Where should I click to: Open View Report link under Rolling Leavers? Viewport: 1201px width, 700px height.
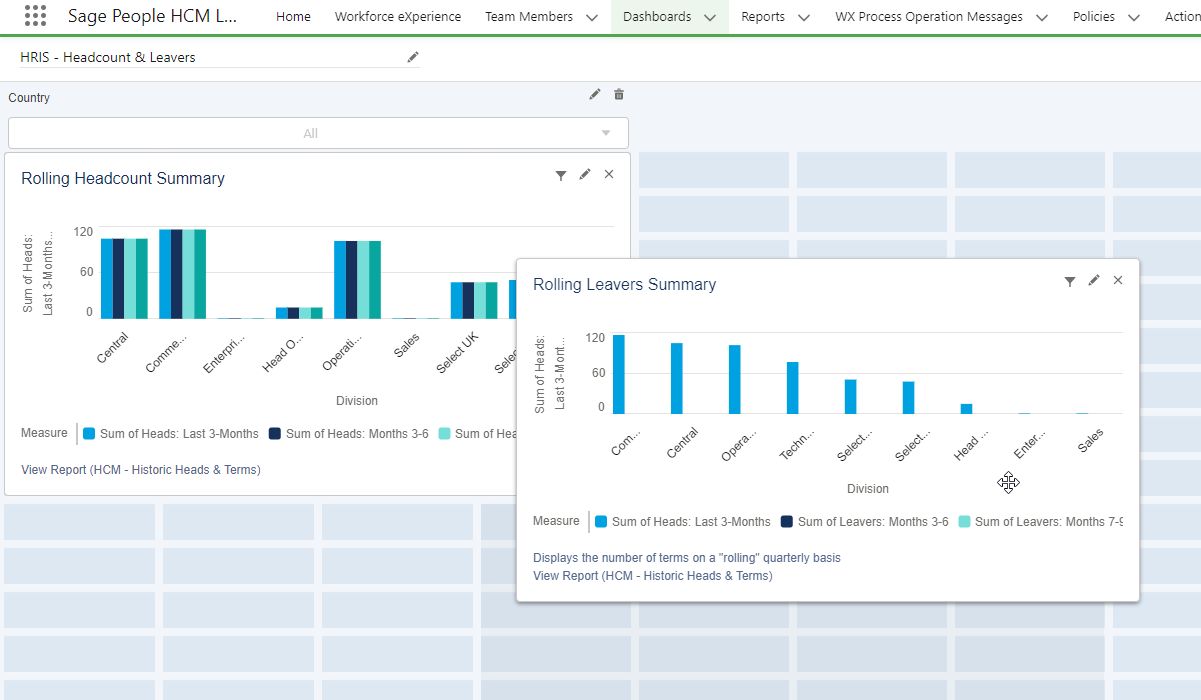pos(652,576)
